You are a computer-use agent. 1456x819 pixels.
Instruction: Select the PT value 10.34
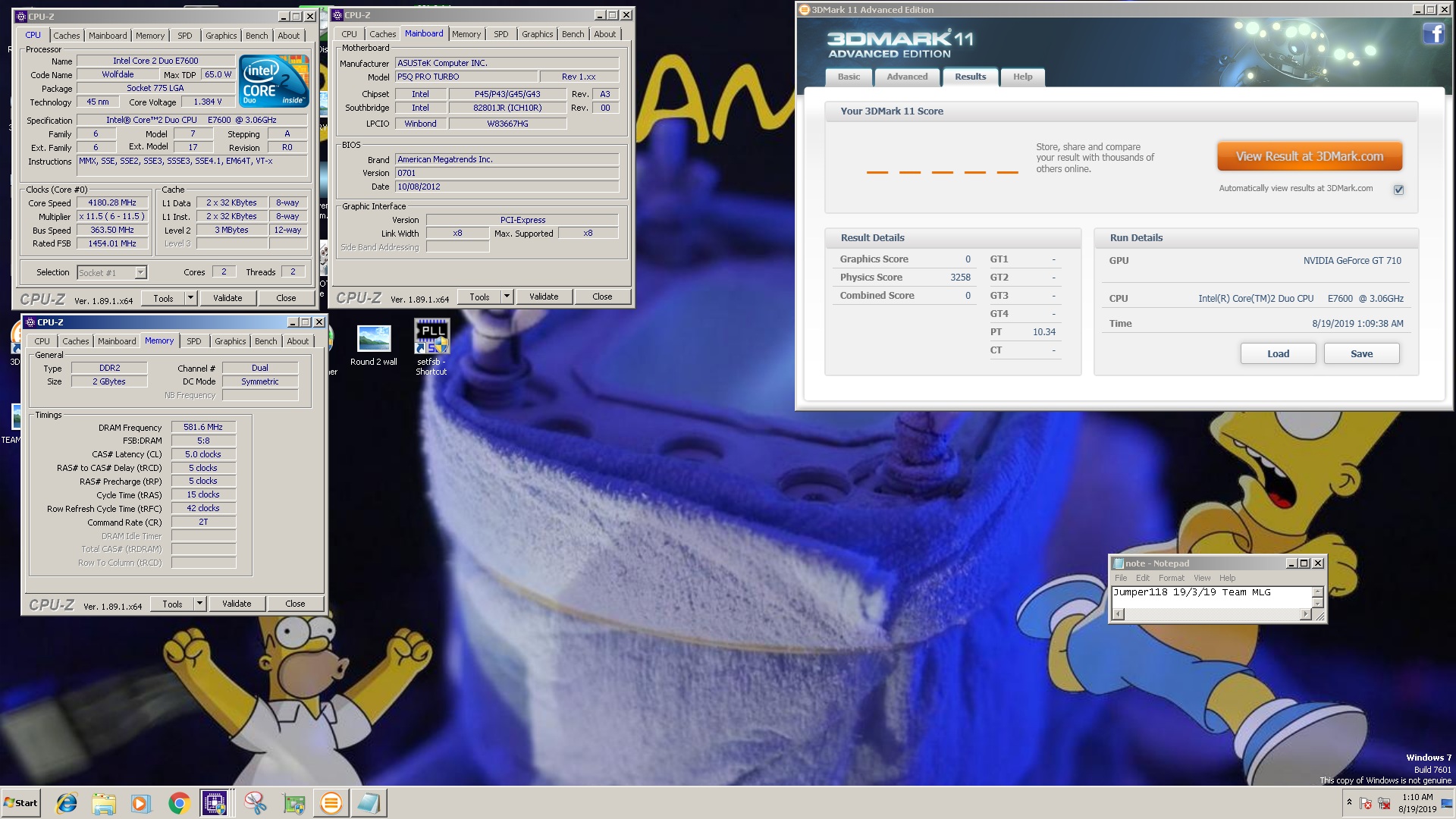click(x=1043, y=332)
